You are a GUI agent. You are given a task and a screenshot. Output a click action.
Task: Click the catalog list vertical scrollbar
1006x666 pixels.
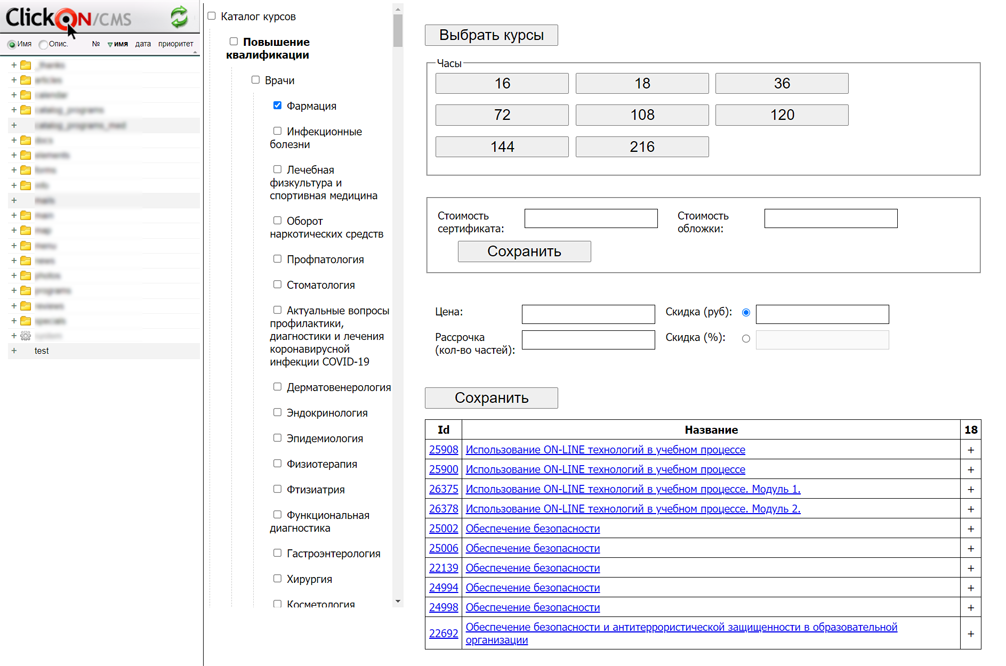[x=398, y=300]
